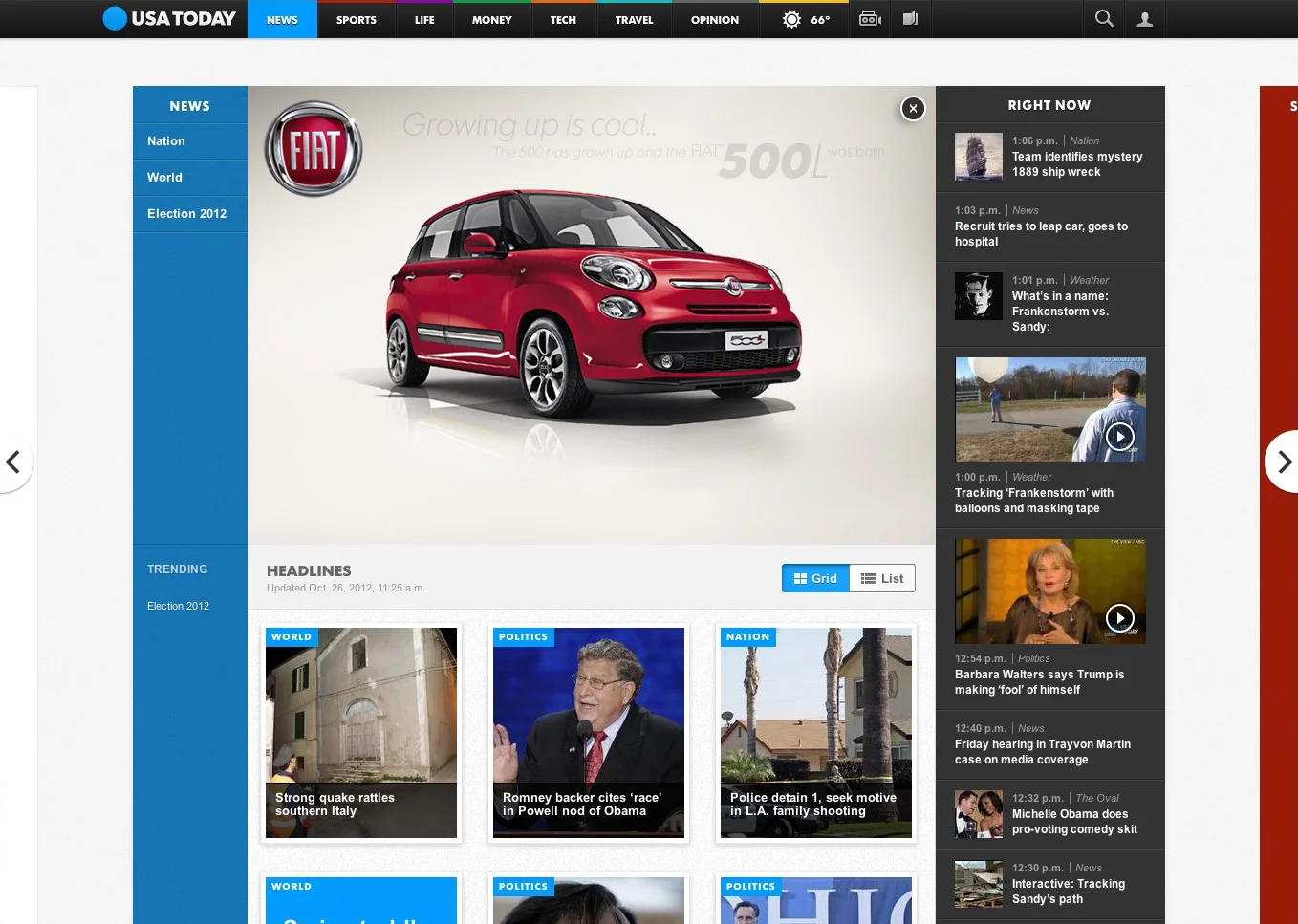Image resolution: width=1298 pixels, height=924 pixels.
Task: Read 'Interactive: Tracking Sandy's path' story
Action: point(1069,892)
